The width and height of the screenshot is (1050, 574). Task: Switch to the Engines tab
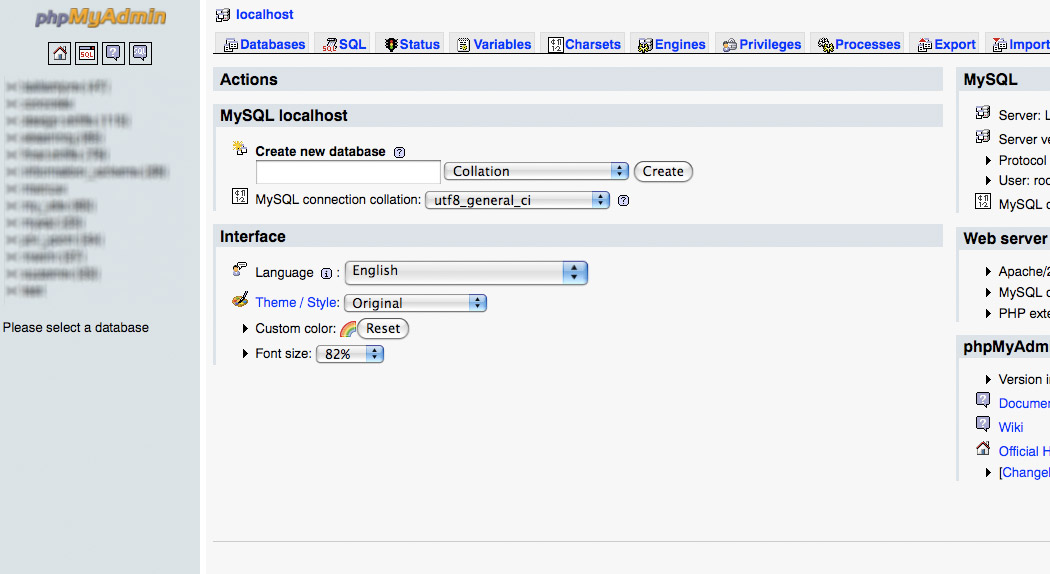point(671,44)
